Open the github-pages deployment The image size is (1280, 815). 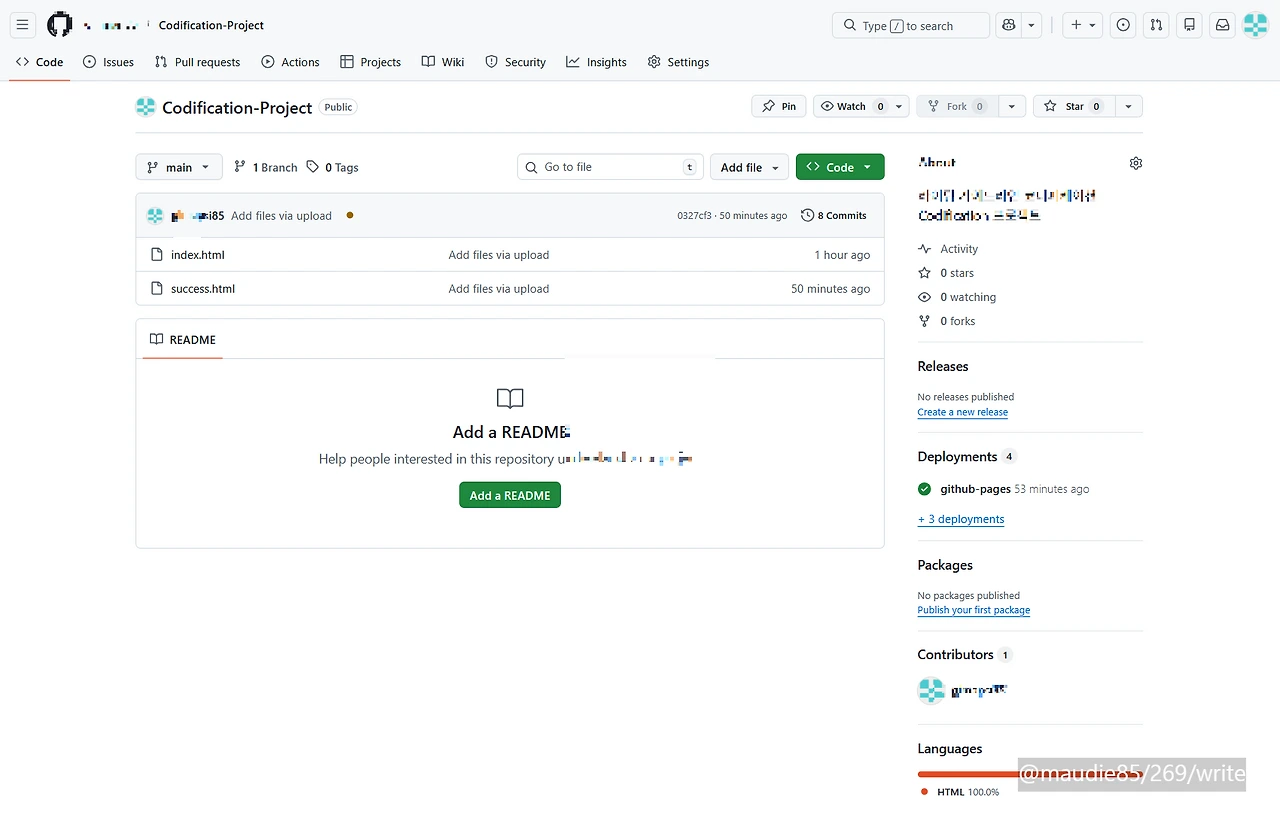[976, 489]
